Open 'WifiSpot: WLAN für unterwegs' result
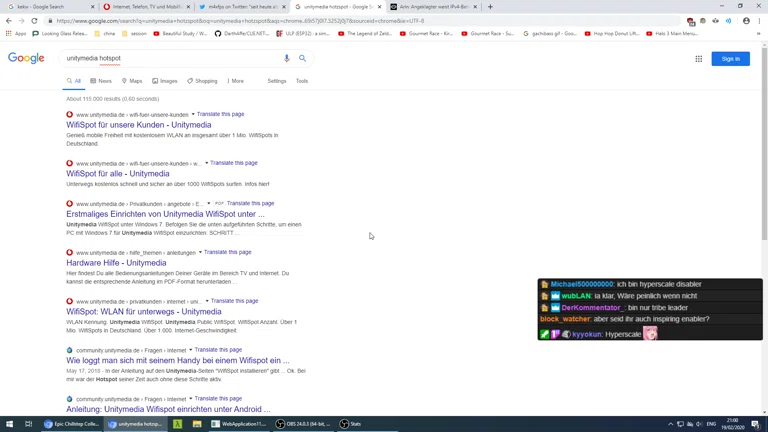The width and height of the screenshot is (768, 432). coord(144,312)
